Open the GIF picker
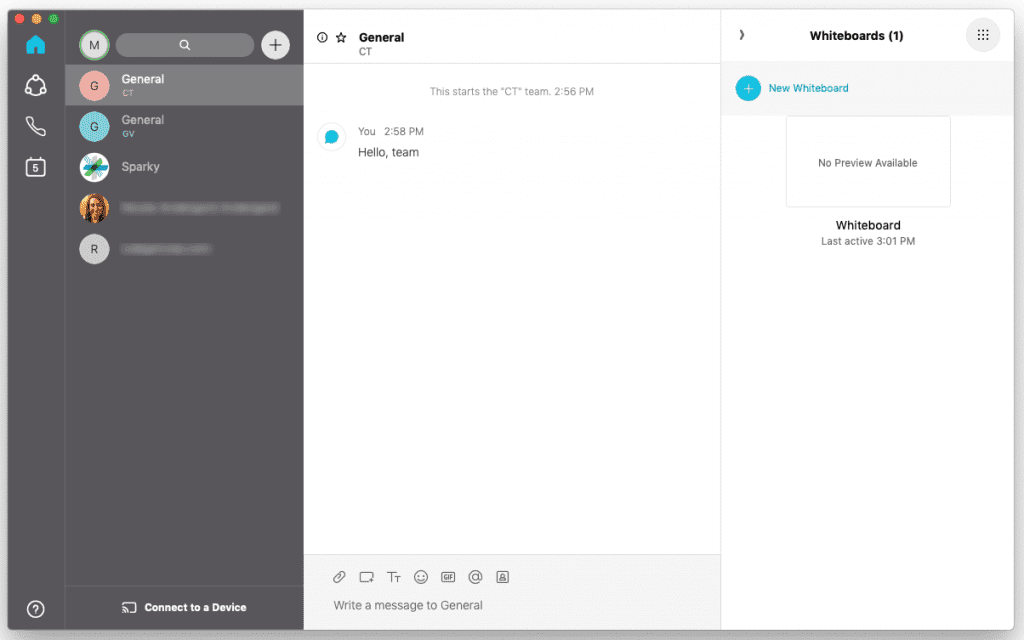1024x640 pixels. point(448,577)
